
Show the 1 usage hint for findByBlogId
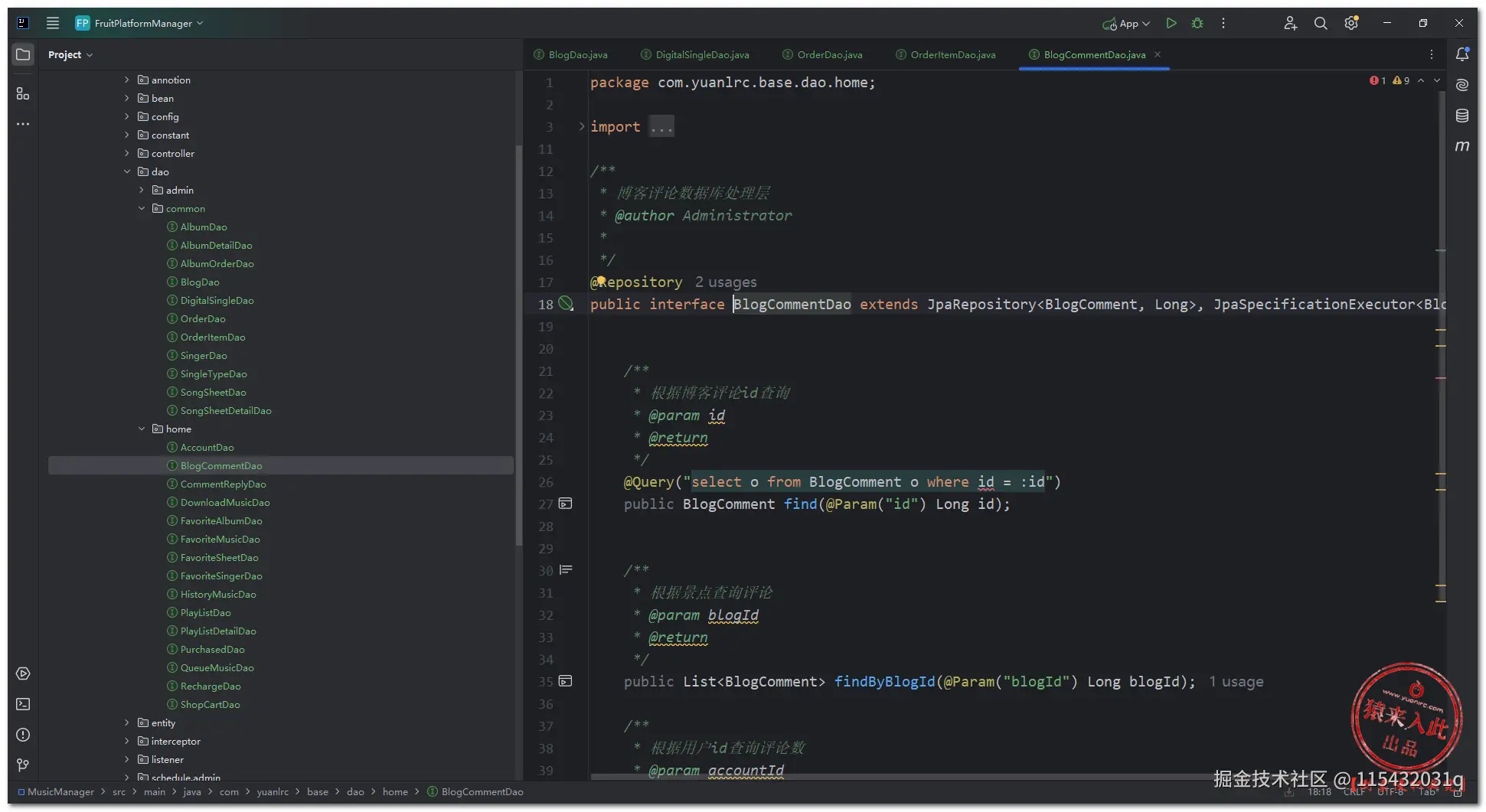pyautogui.click(x=1236, y=681)
